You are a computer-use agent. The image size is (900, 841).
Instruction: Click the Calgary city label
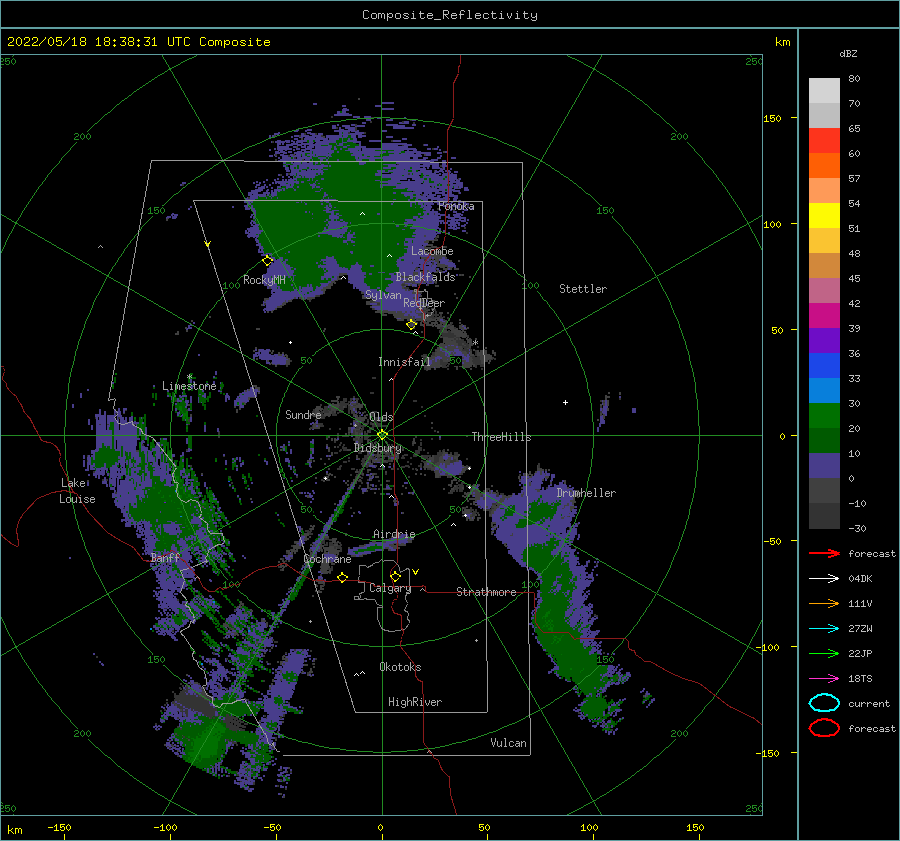(x=390, y=588)
